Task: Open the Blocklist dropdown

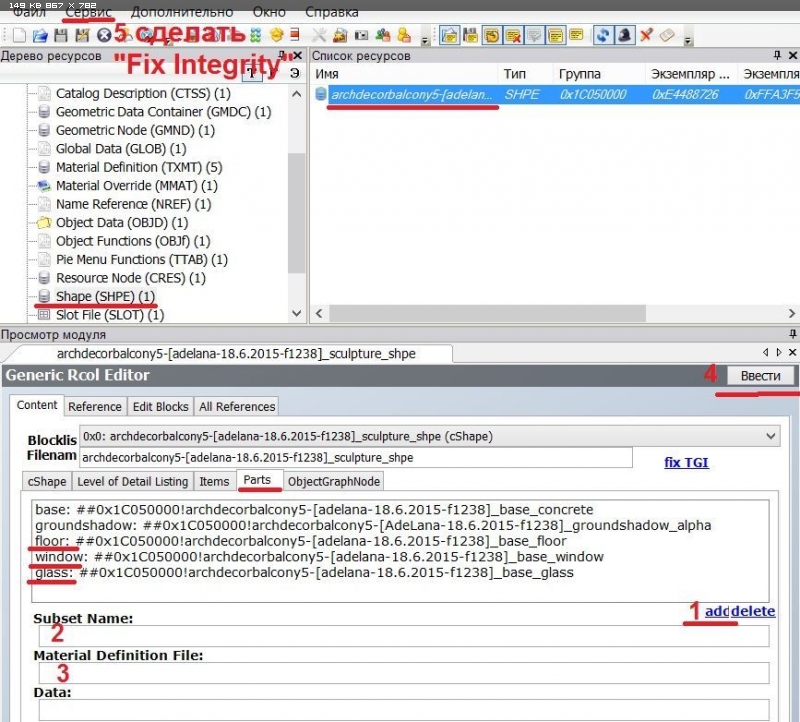Action: coord(769,436)
